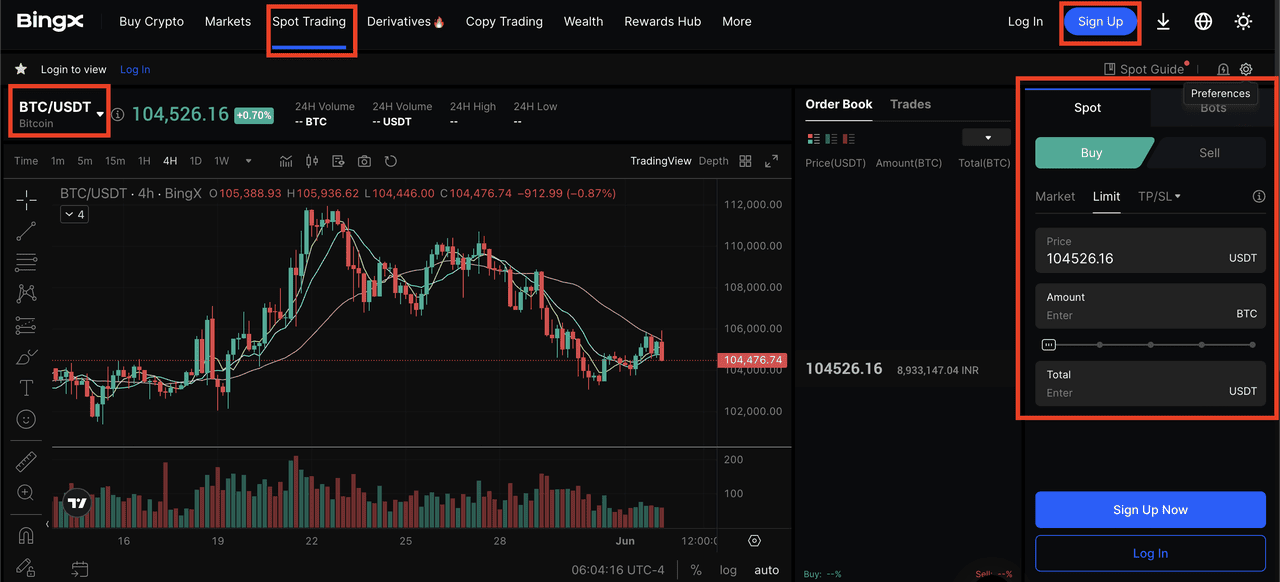The width and height of the screenshot is (1280, 582).
Task: Select the crosshair cursor tool
Action: pos(26,200)
